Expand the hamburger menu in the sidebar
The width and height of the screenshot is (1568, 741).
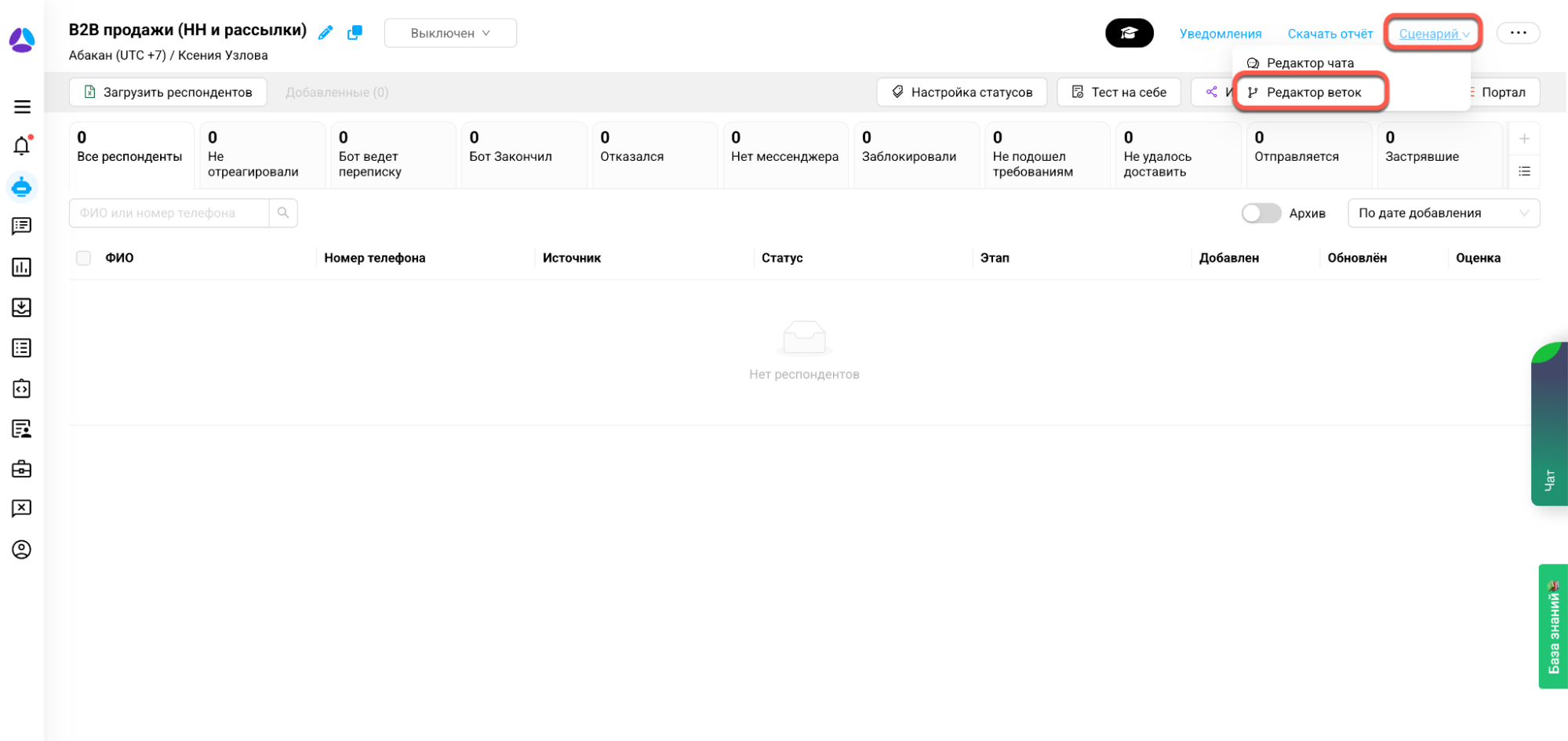pyautogui.click(x=22, y=107)
